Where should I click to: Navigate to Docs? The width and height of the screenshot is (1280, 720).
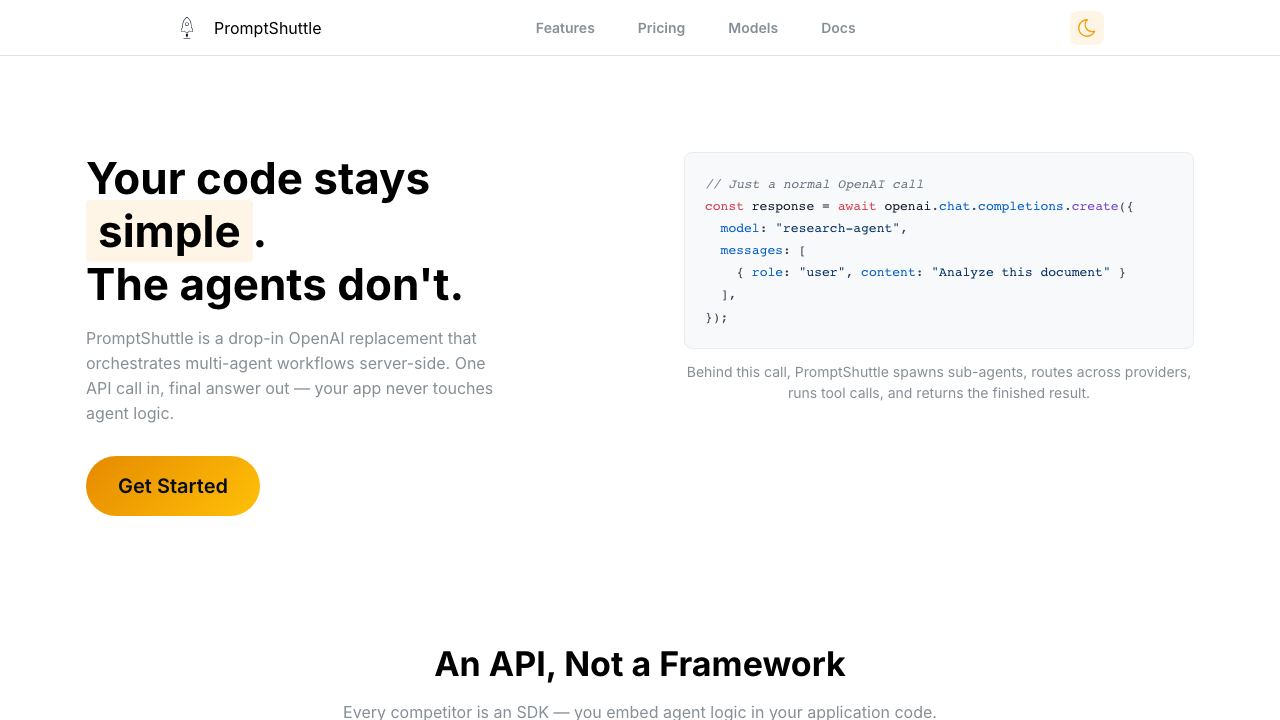838,28
